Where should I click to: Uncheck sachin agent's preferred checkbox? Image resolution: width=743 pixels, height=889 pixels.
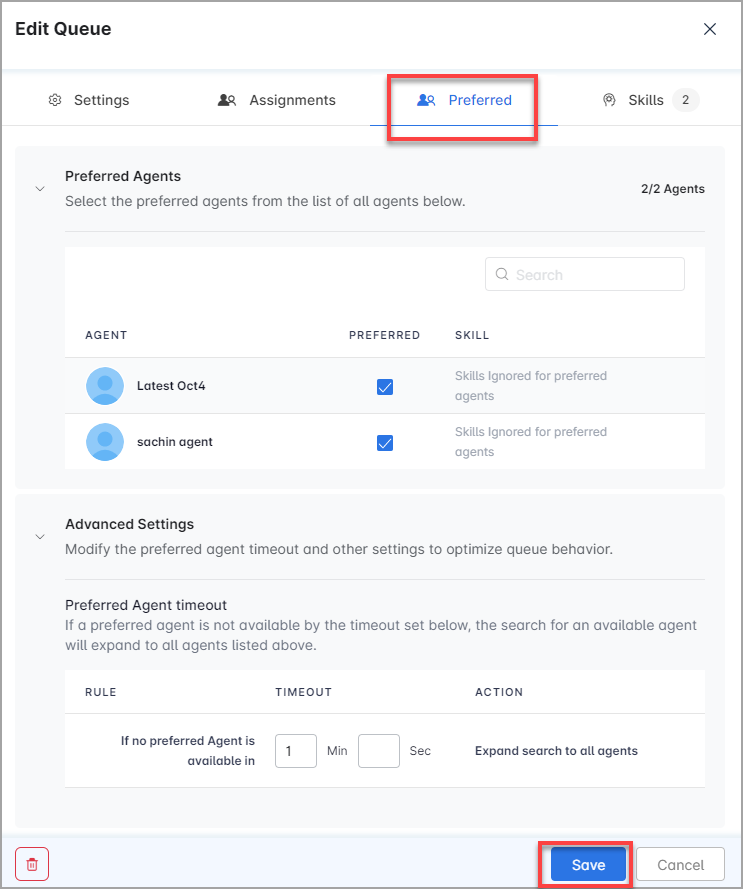[x=385, y=442]
